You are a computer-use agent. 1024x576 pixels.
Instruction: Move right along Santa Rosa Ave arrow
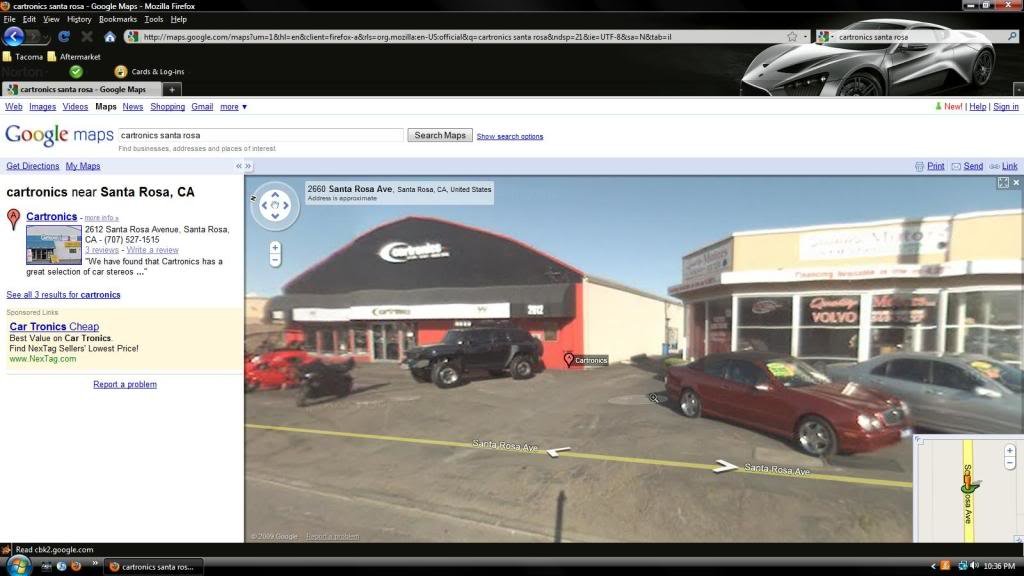pos(725,466)
